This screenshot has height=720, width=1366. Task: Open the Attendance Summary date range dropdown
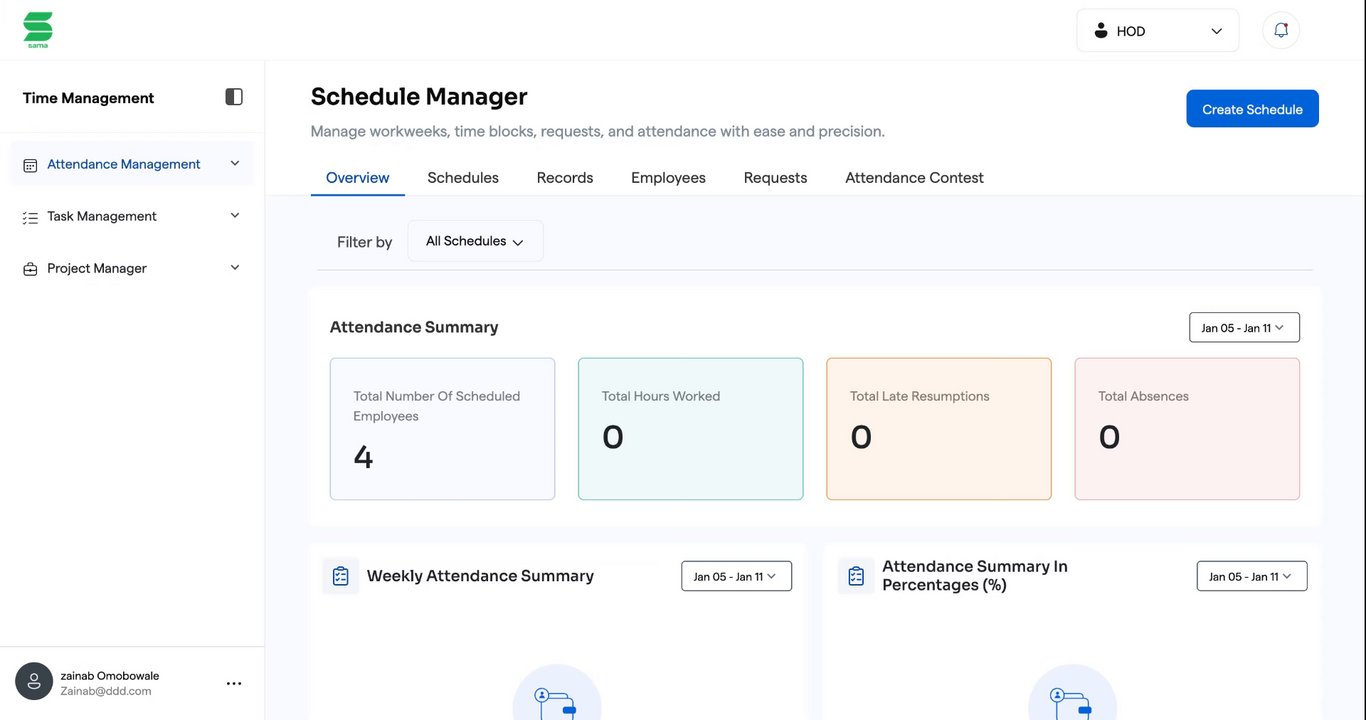[1244, 328]
